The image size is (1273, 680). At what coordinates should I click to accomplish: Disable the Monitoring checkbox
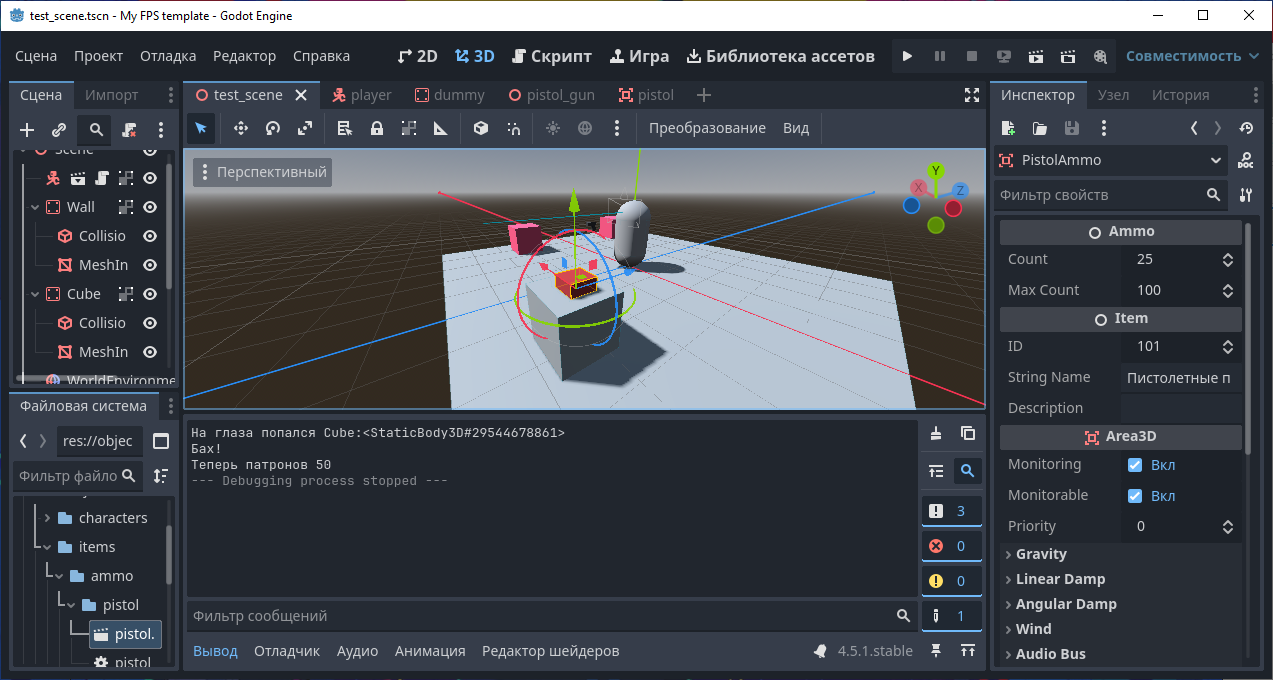[1135, 465]
